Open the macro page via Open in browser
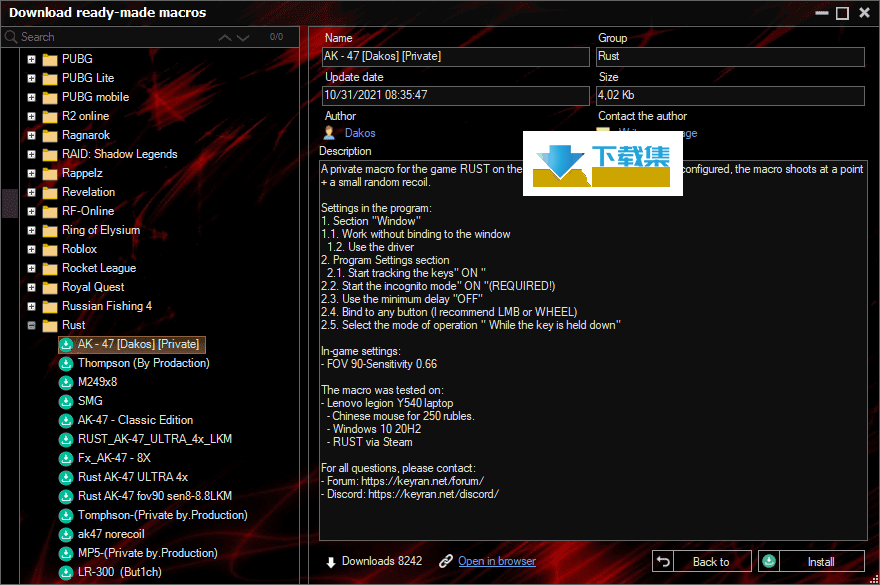Screen dimensions: 880x585 [497, 561]
